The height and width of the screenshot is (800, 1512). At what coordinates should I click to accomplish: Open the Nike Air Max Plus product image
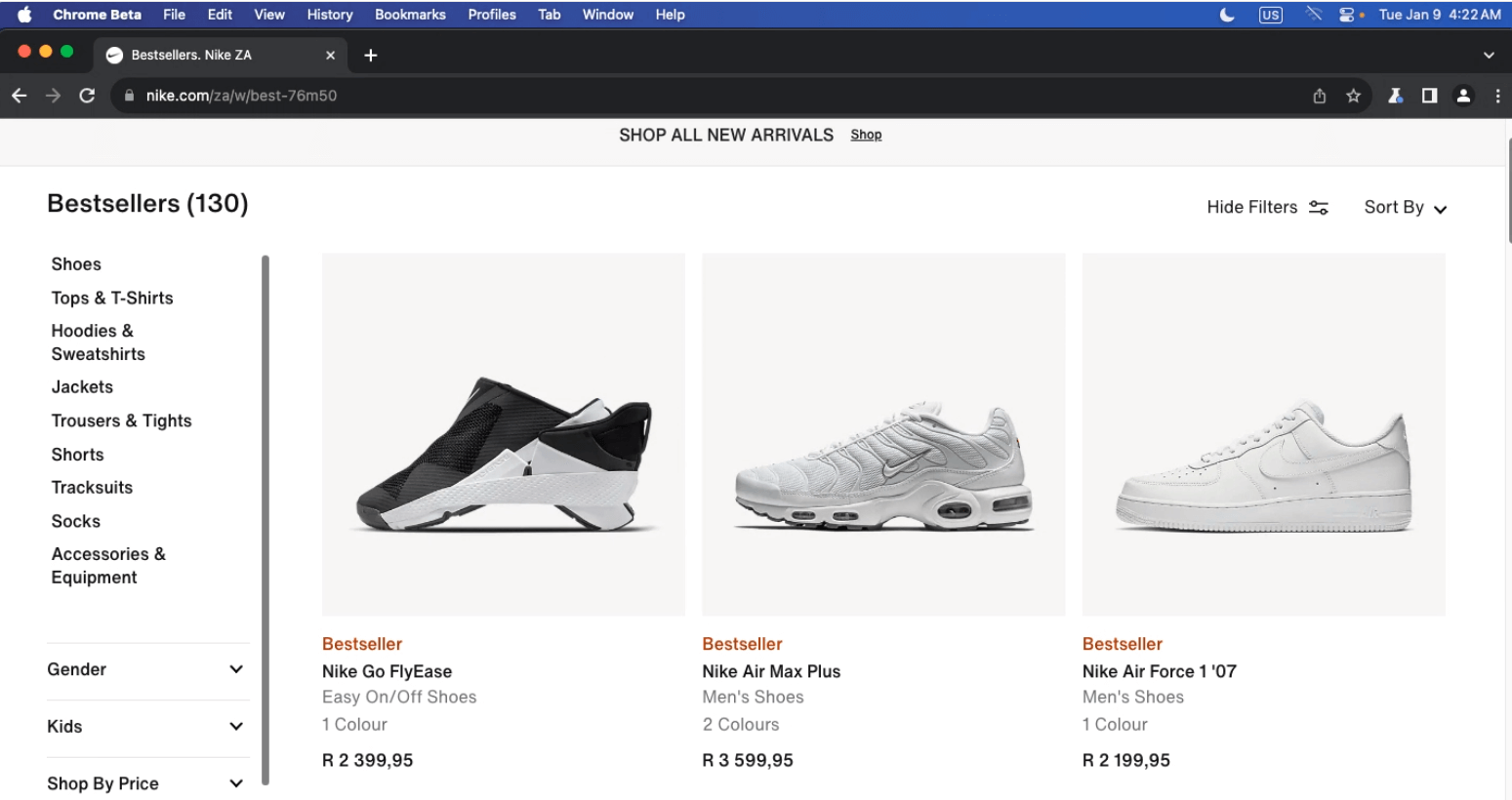click(x=883, y=435)
